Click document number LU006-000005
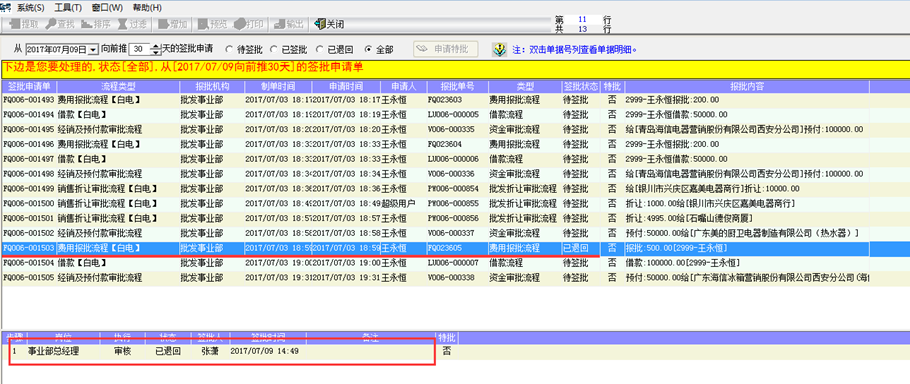This screenshot has height=384, width=910. coord(453,115)
